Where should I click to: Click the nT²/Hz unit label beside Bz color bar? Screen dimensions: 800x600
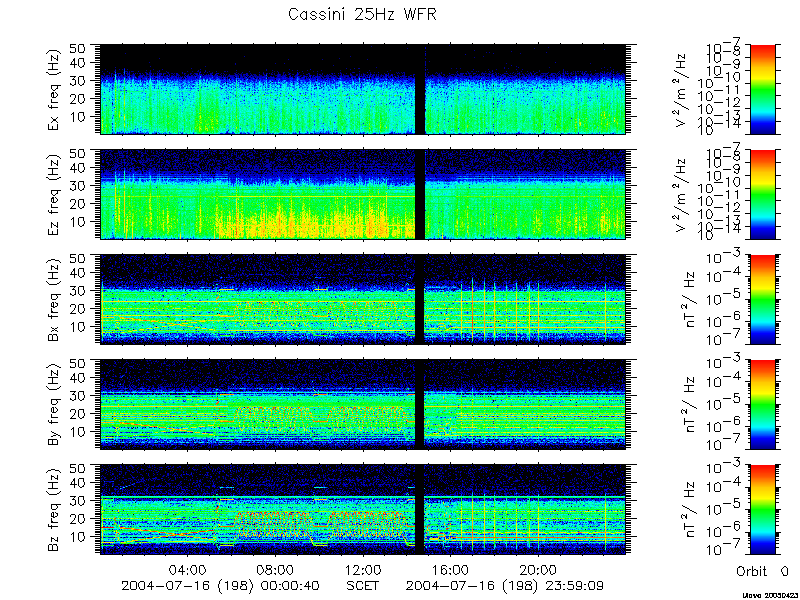click(x=690, y=509)
